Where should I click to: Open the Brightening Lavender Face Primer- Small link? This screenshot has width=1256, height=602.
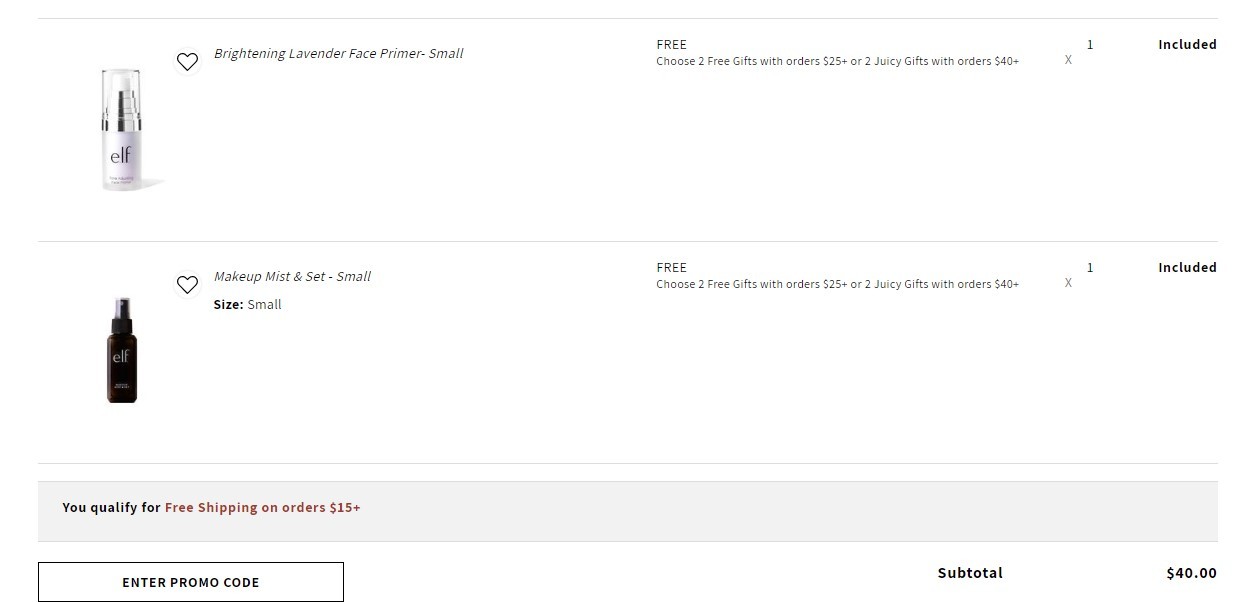click(x=338, y=53)
